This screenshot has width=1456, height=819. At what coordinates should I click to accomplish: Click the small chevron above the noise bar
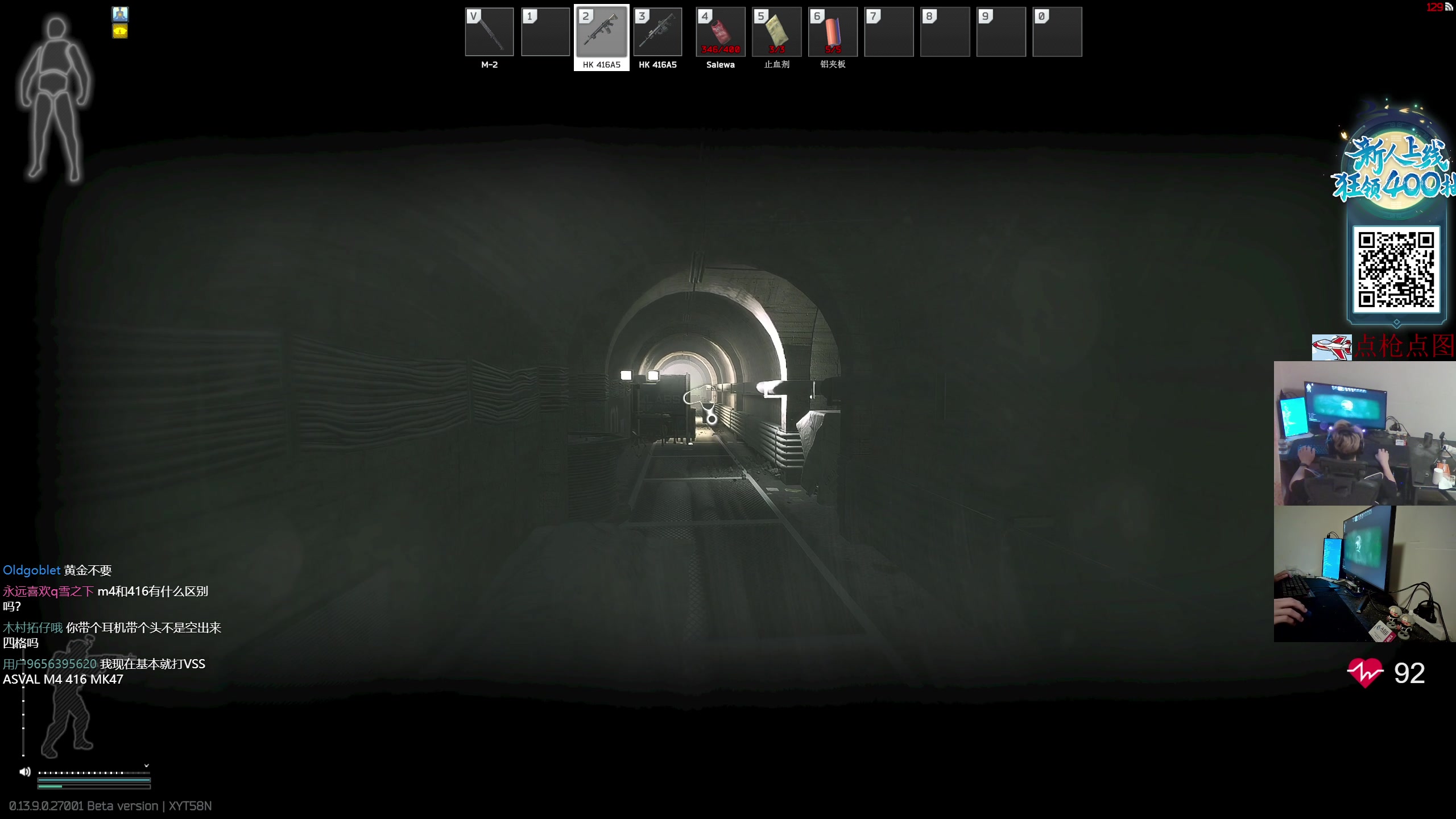coord(146,766)
